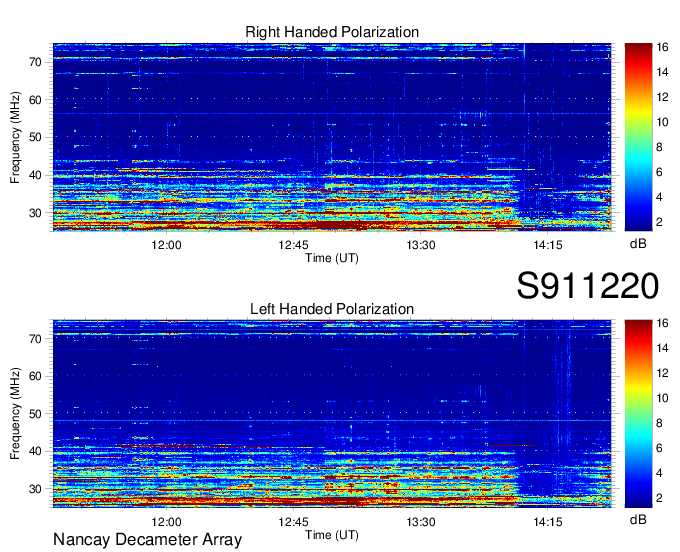Click the 50 MHz tick on Left Handed plot

point(36,414)
